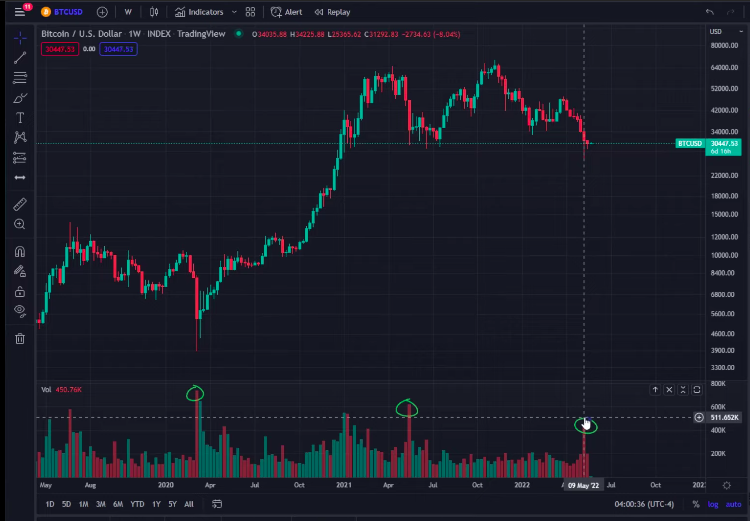Click the trash icon to remove drawings
The height and width of the screenshot is (521, 750).
pyautogui.click(x=20, y=339)
